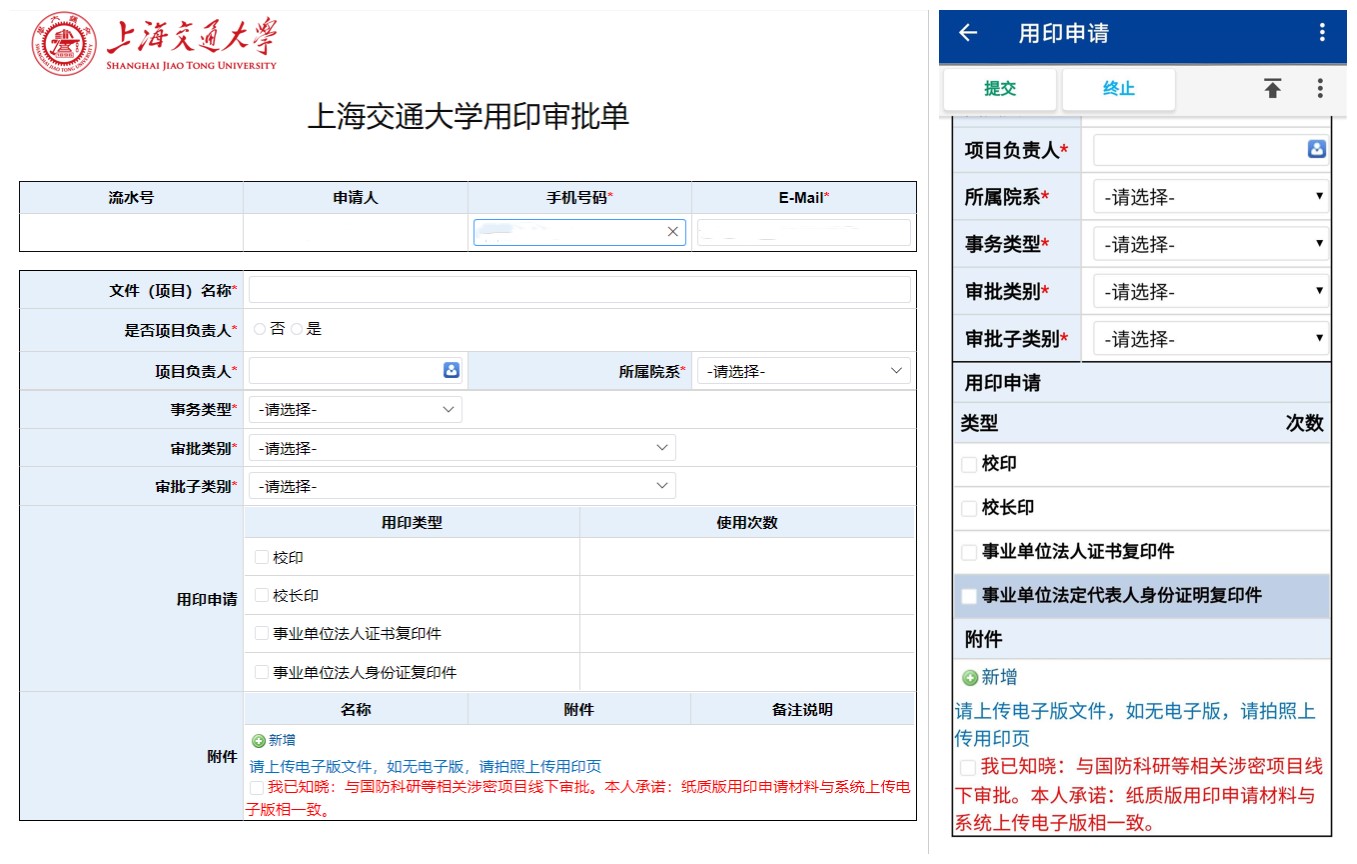The height and width of the screenshot is (864, 1357).
Task: Click the scroll-to-top arrow icon in the mobile toolbar
Action: click(1272, 89)
